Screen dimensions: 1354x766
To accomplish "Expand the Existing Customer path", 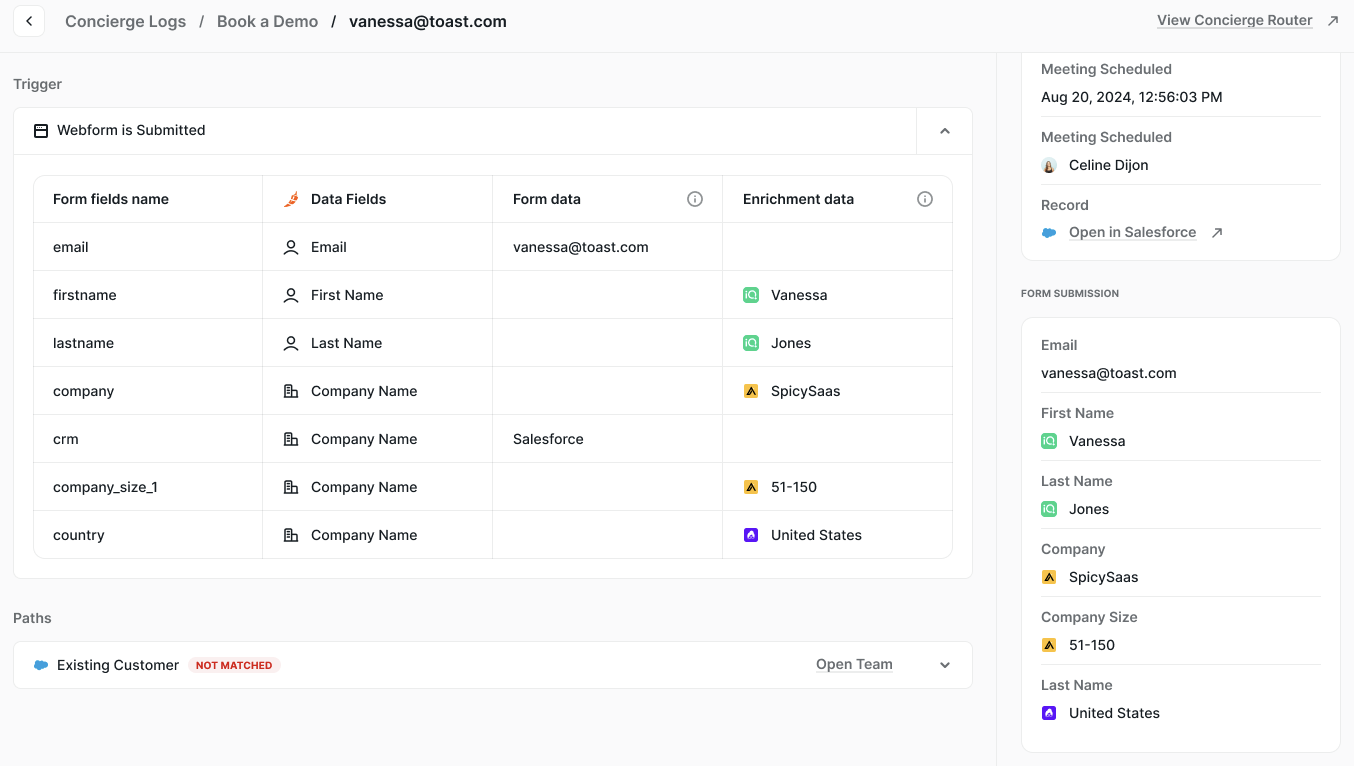I will point(945,665).
